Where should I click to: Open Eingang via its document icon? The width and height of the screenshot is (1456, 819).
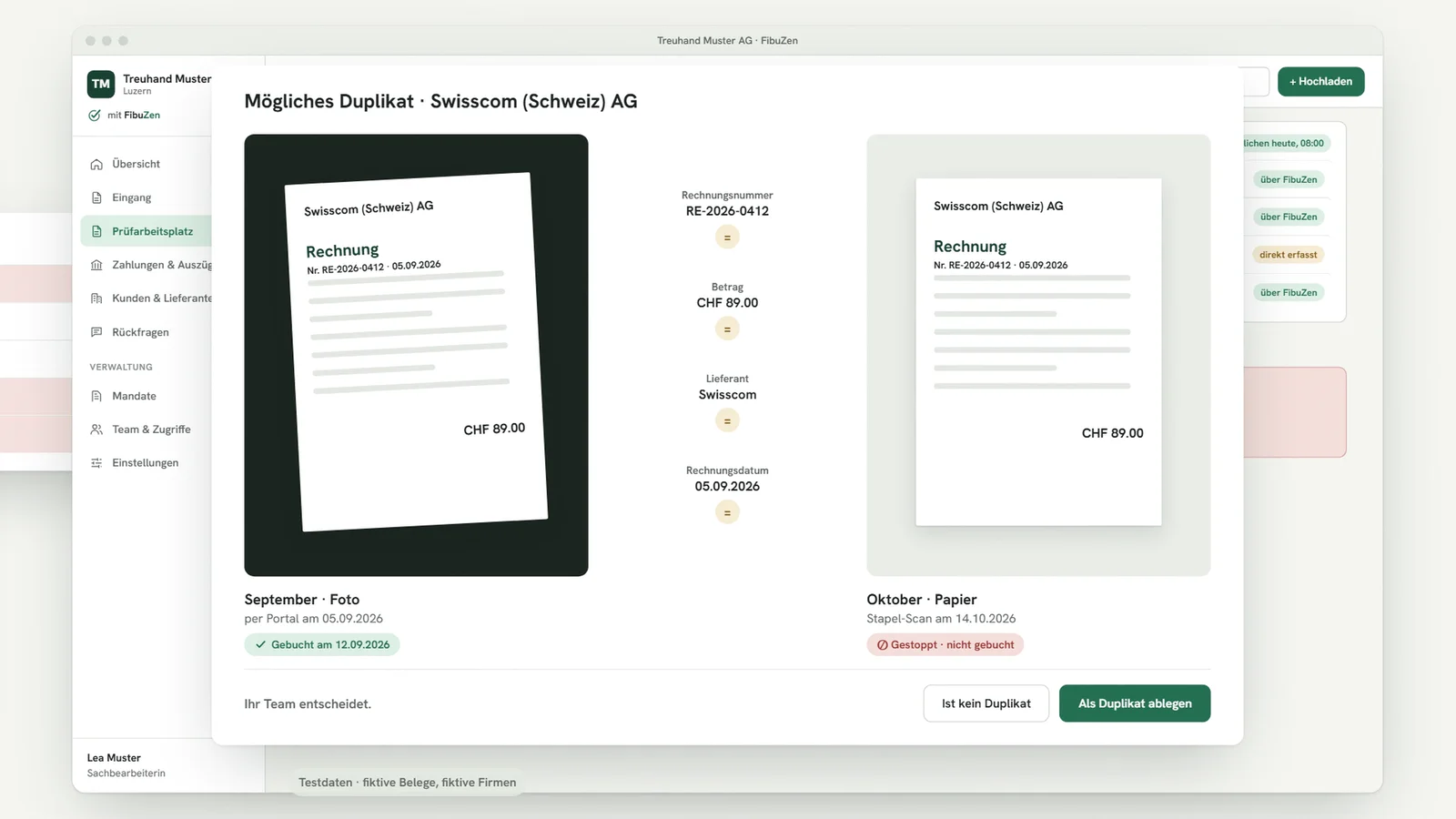[96, 198]
